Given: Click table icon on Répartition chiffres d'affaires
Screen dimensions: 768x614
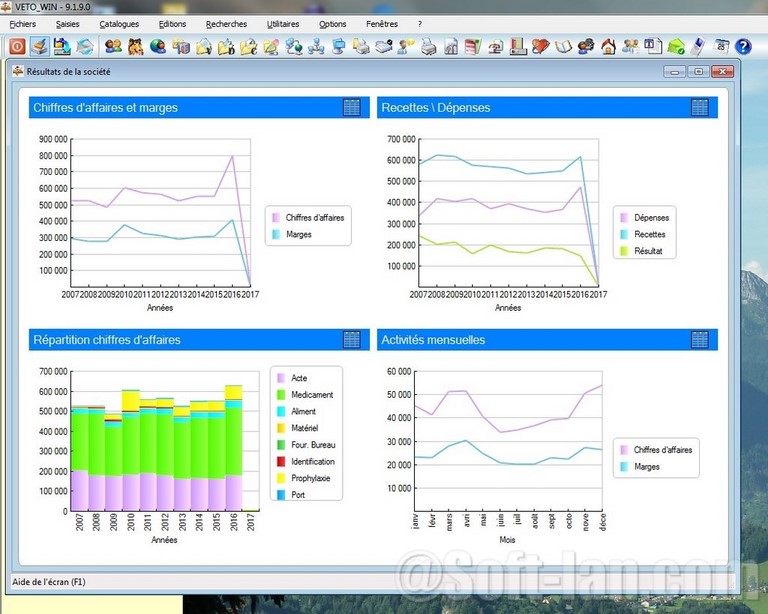Looking at the screenshot, I should [x=351, y=340].
